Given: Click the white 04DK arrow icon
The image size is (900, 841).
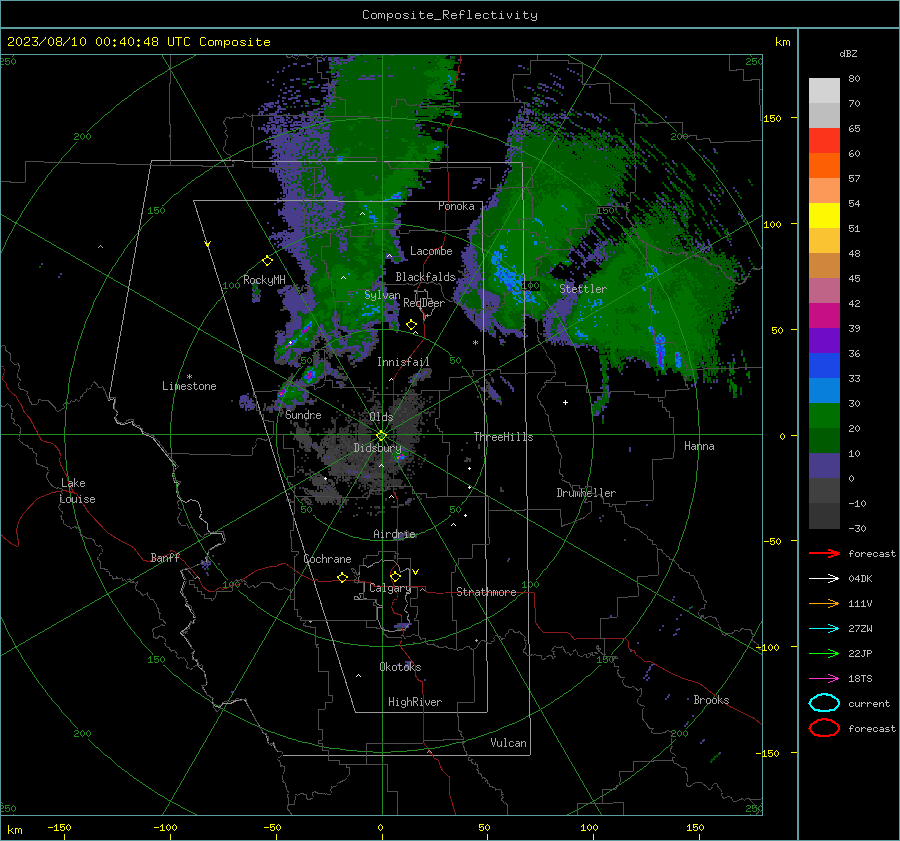Looking at the screenshot, I should (x=824, y=579).
